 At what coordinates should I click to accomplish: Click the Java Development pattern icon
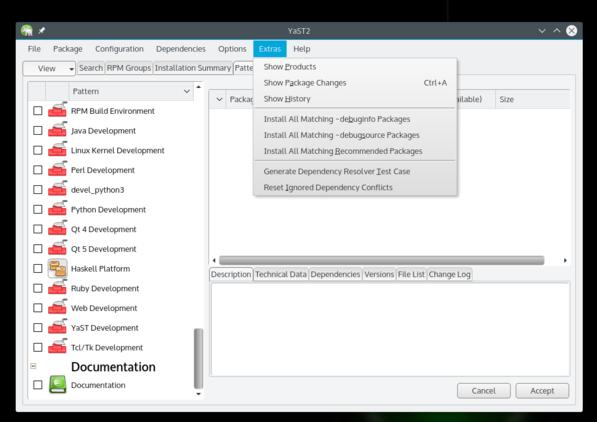57,130
